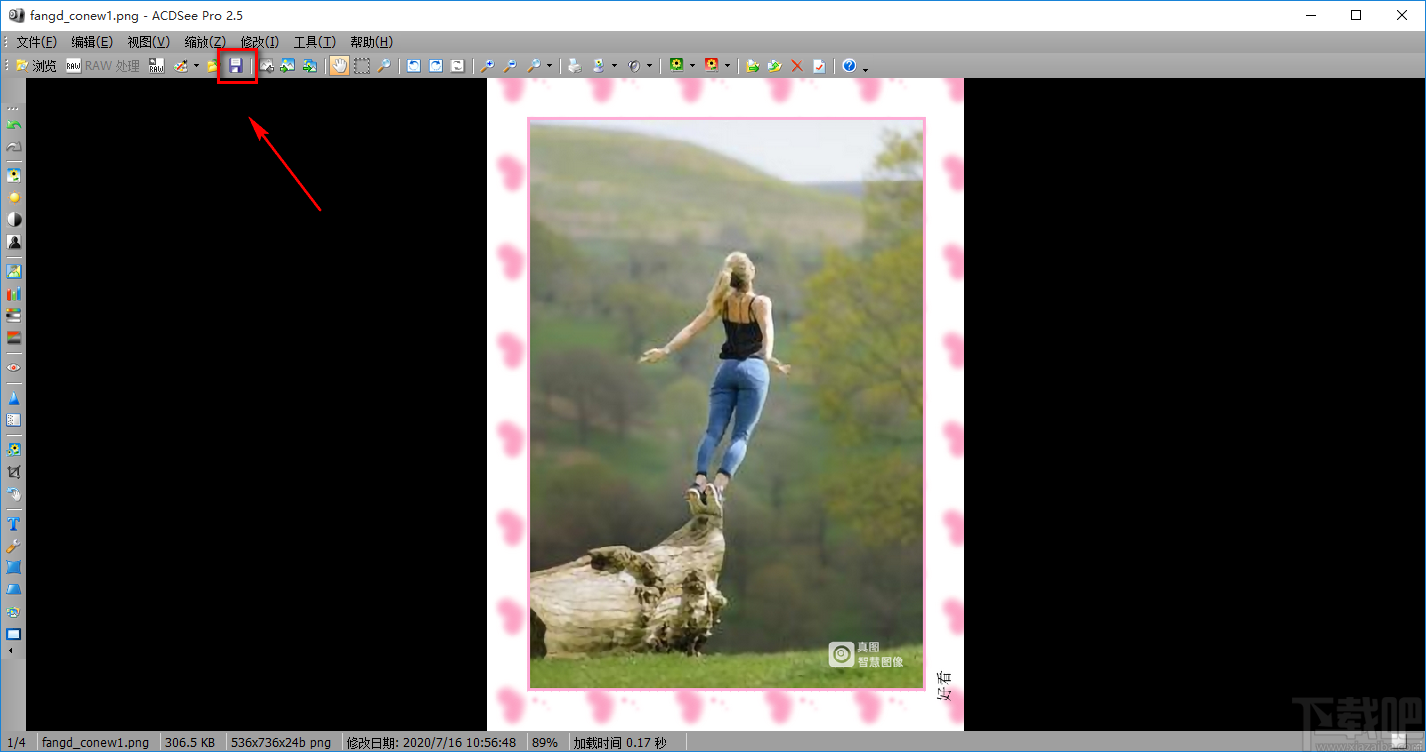Screen dimensions: 1426x752
Task: Expand the red sunflower icon dropdown arrow
Action: tap(727, 66)
